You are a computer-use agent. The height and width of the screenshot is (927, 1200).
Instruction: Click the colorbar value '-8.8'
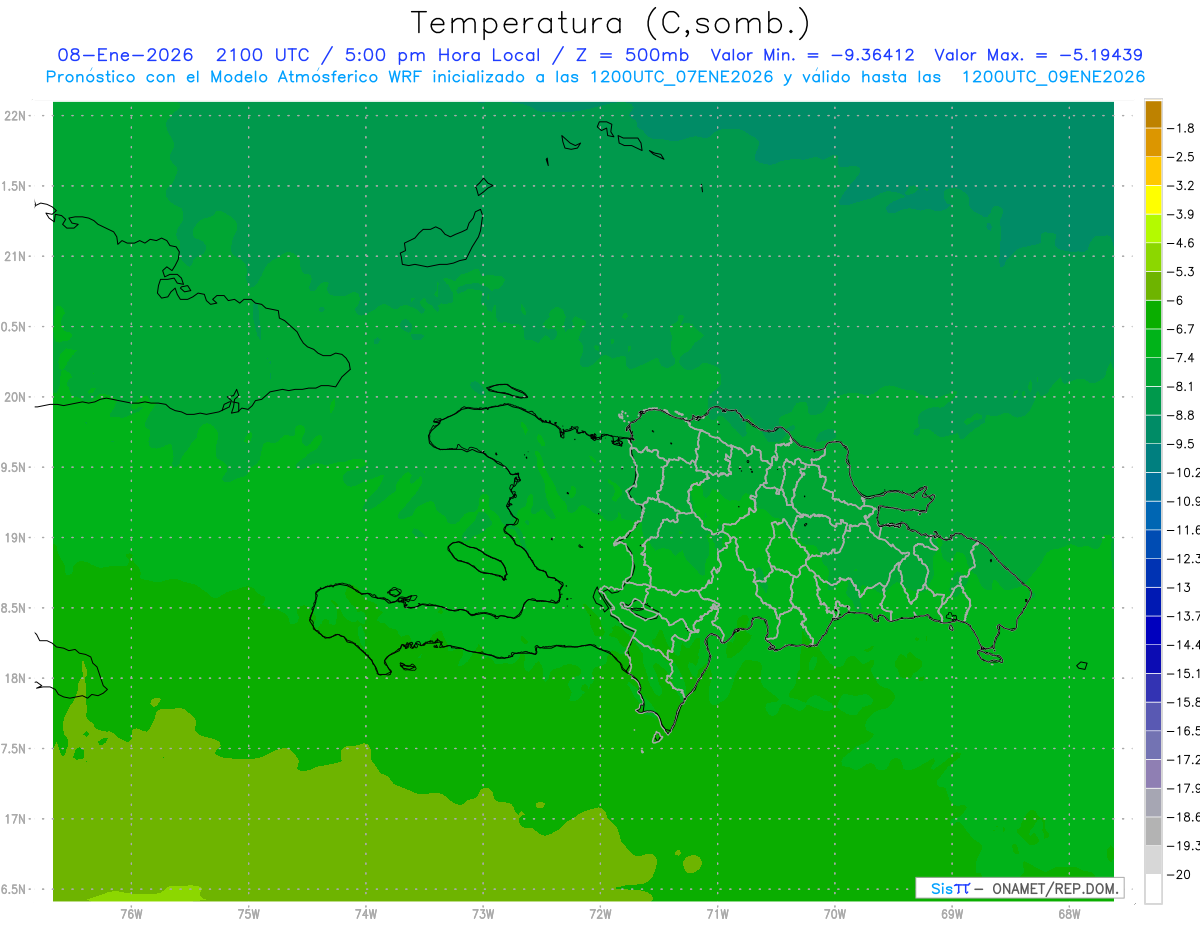coord(1182,415)
